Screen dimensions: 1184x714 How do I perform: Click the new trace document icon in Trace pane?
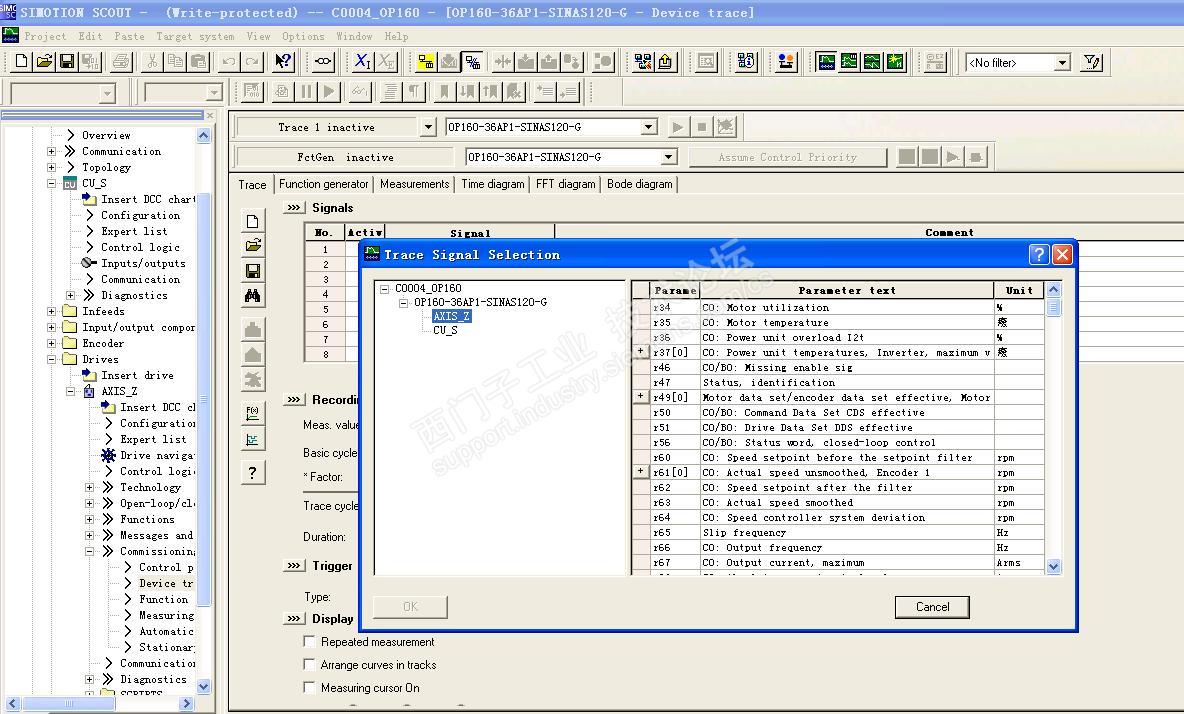click(x=253, y=221)
